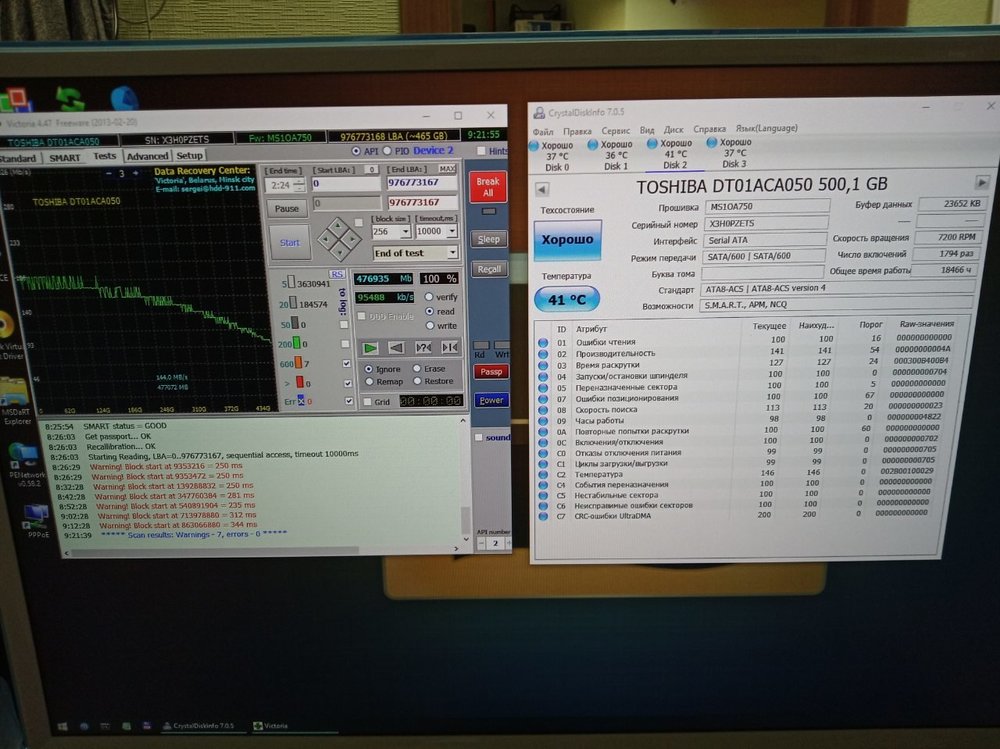The width and height of the screenshot is (1000, 749).
Task: Click the Start LBA input field
Action: (345, 184)
